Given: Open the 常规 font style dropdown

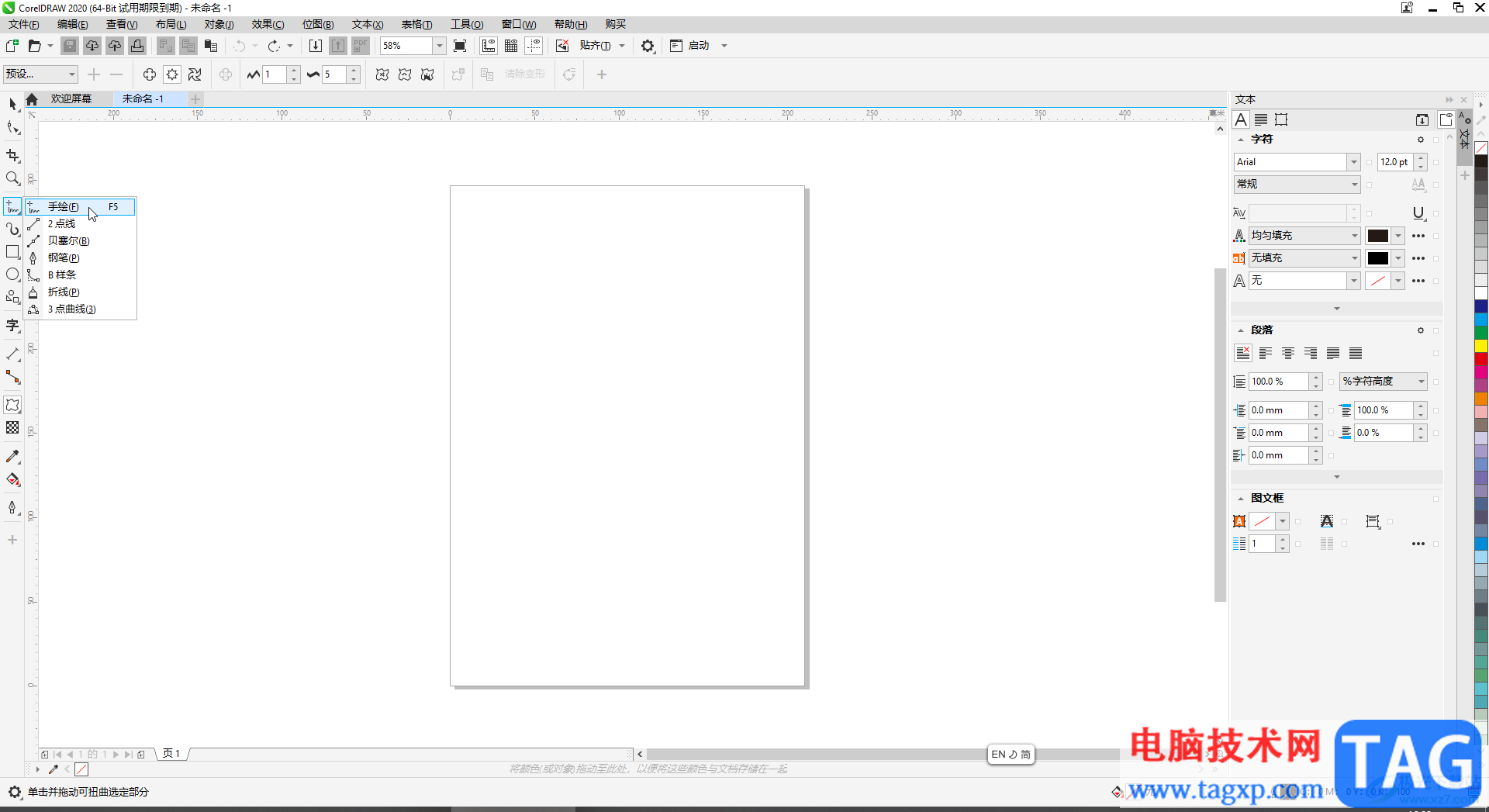Looking at the screenshot, I should tap(1354, 185).
